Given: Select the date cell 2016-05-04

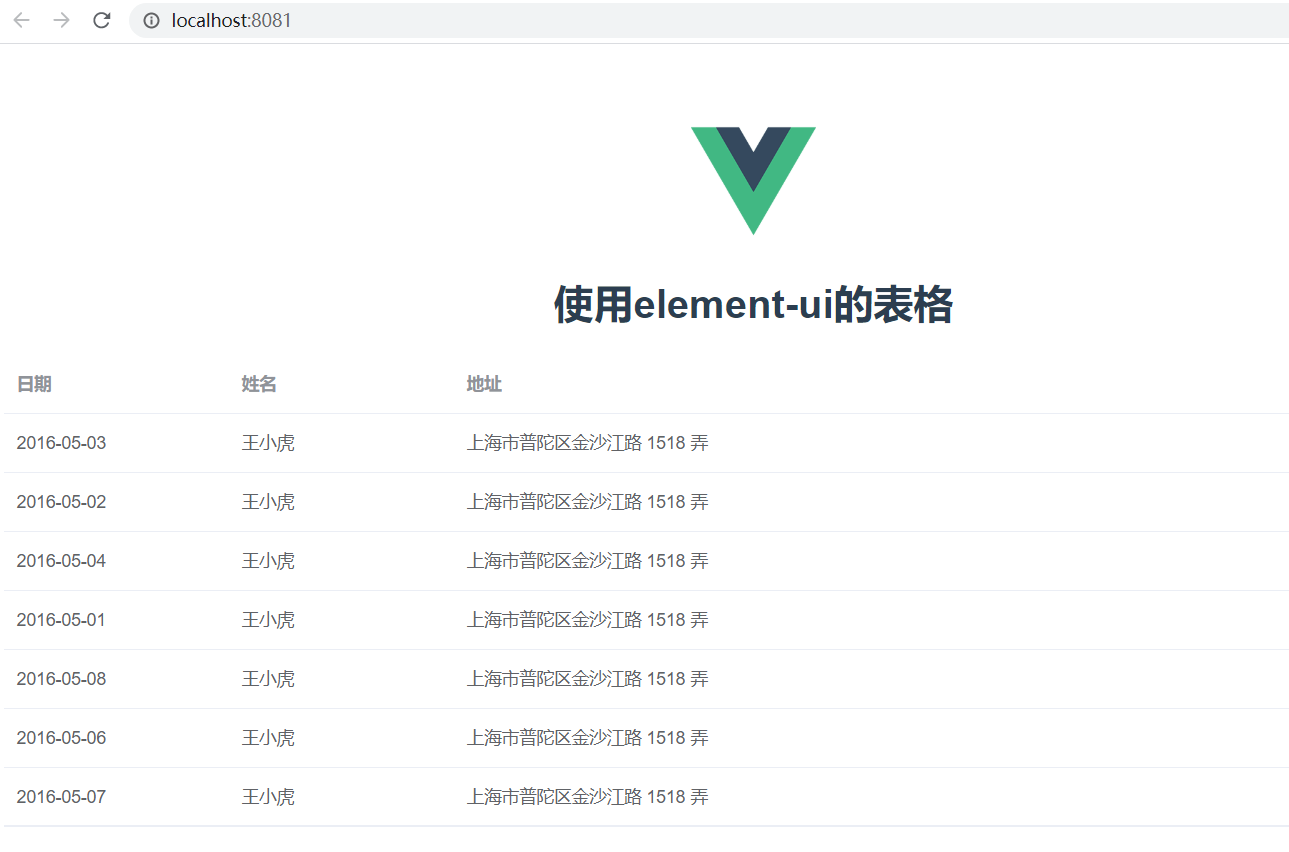Looking at the screenshot, I should [x=61, y=561].
